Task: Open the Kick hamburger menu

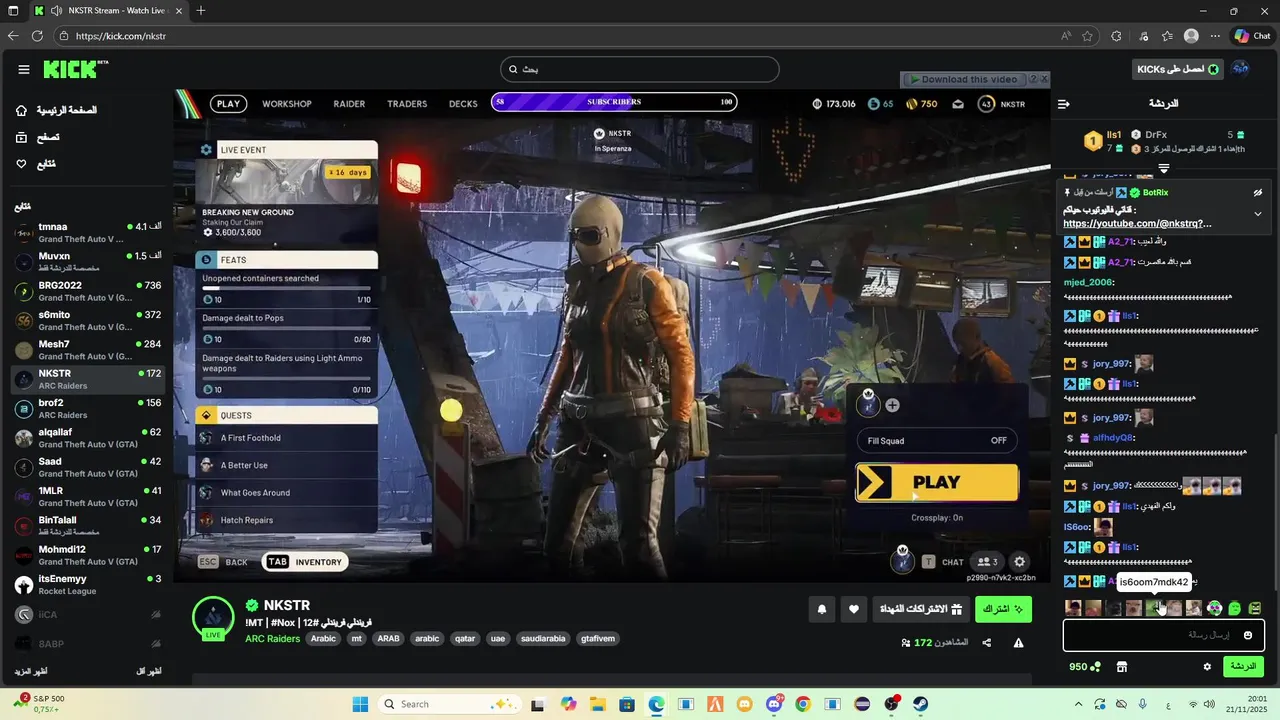Action: 24,70
